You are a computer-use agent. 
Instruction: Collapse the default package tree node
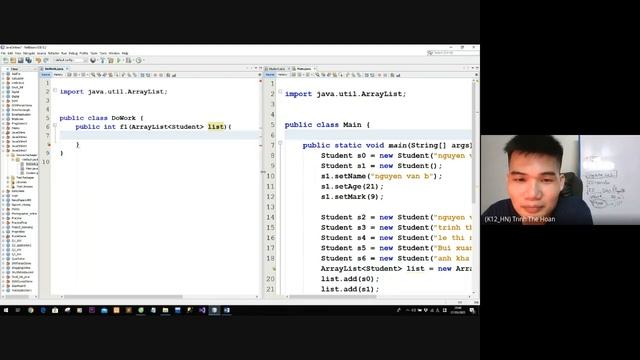(x=13, y=160)
